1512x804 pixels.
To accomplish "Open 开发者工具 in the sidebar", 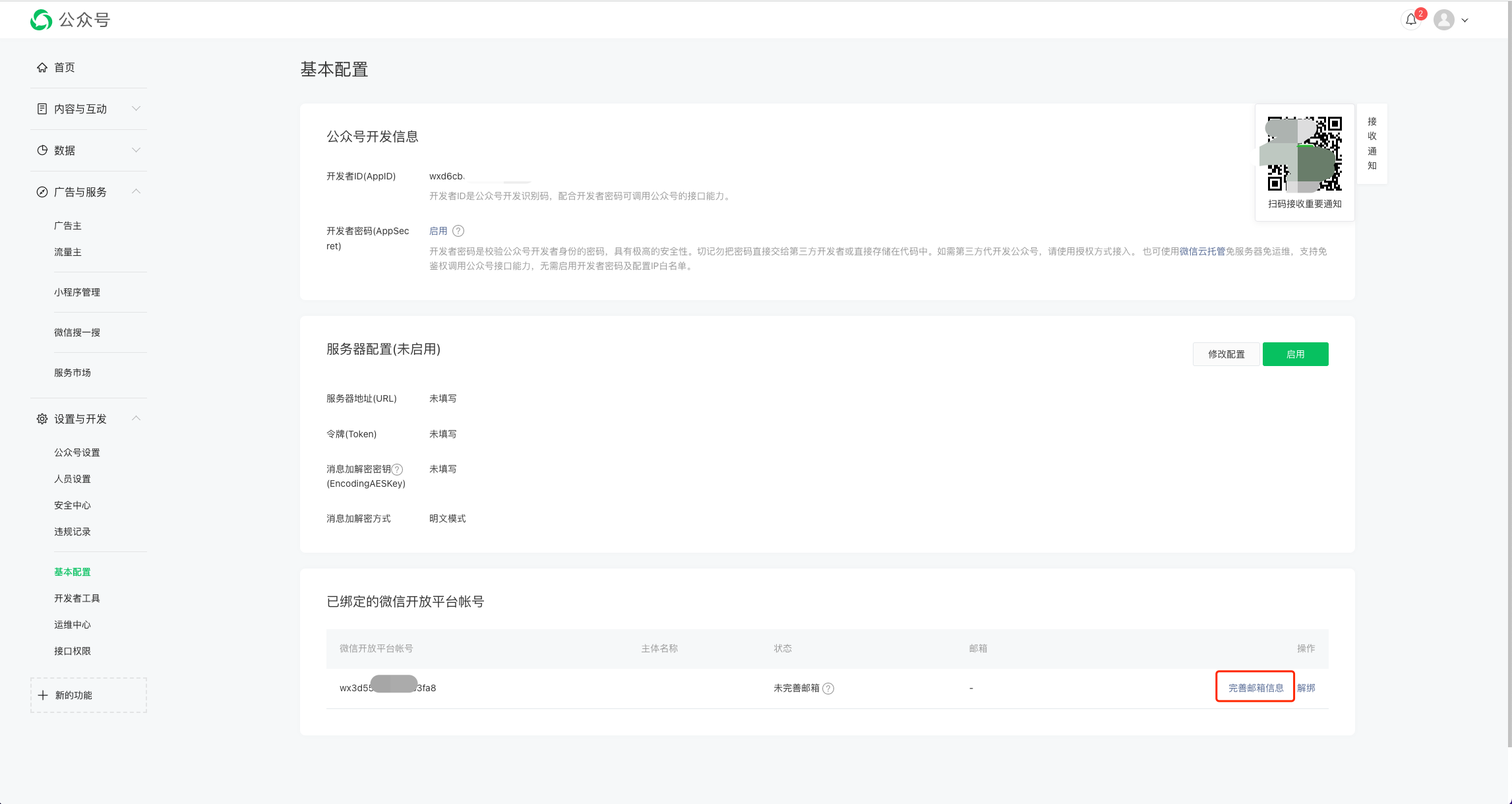I will [77, 598].
